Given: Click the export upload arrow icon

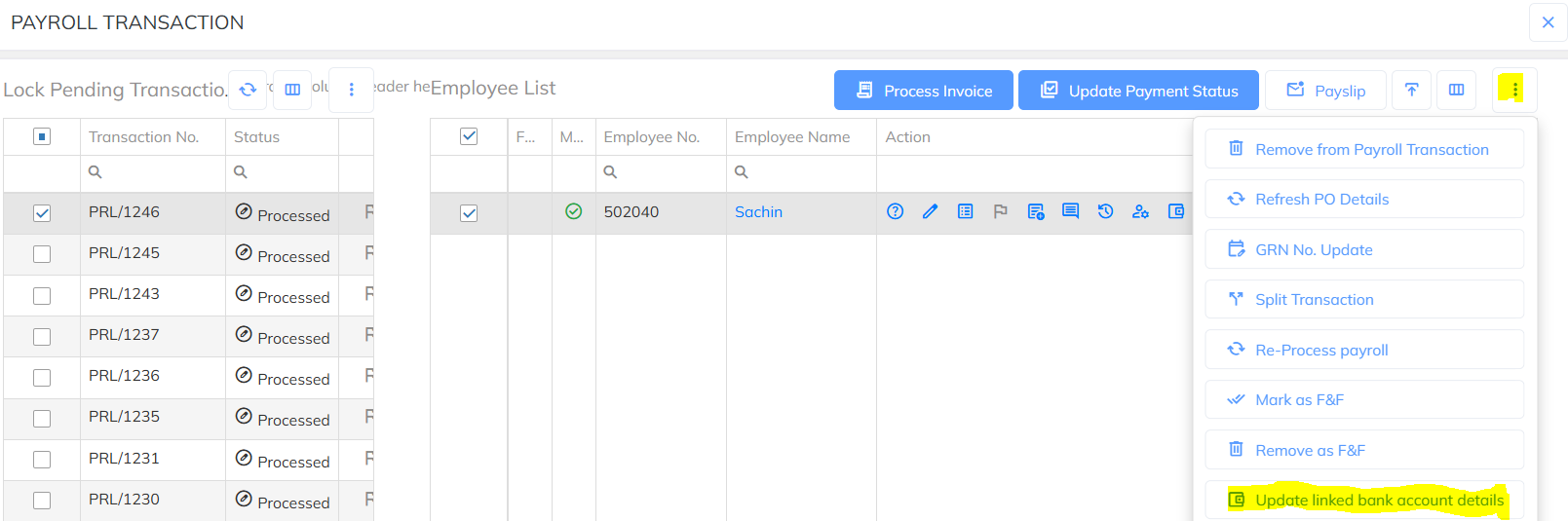Looking at the screenshot, I should [1411, 90].
